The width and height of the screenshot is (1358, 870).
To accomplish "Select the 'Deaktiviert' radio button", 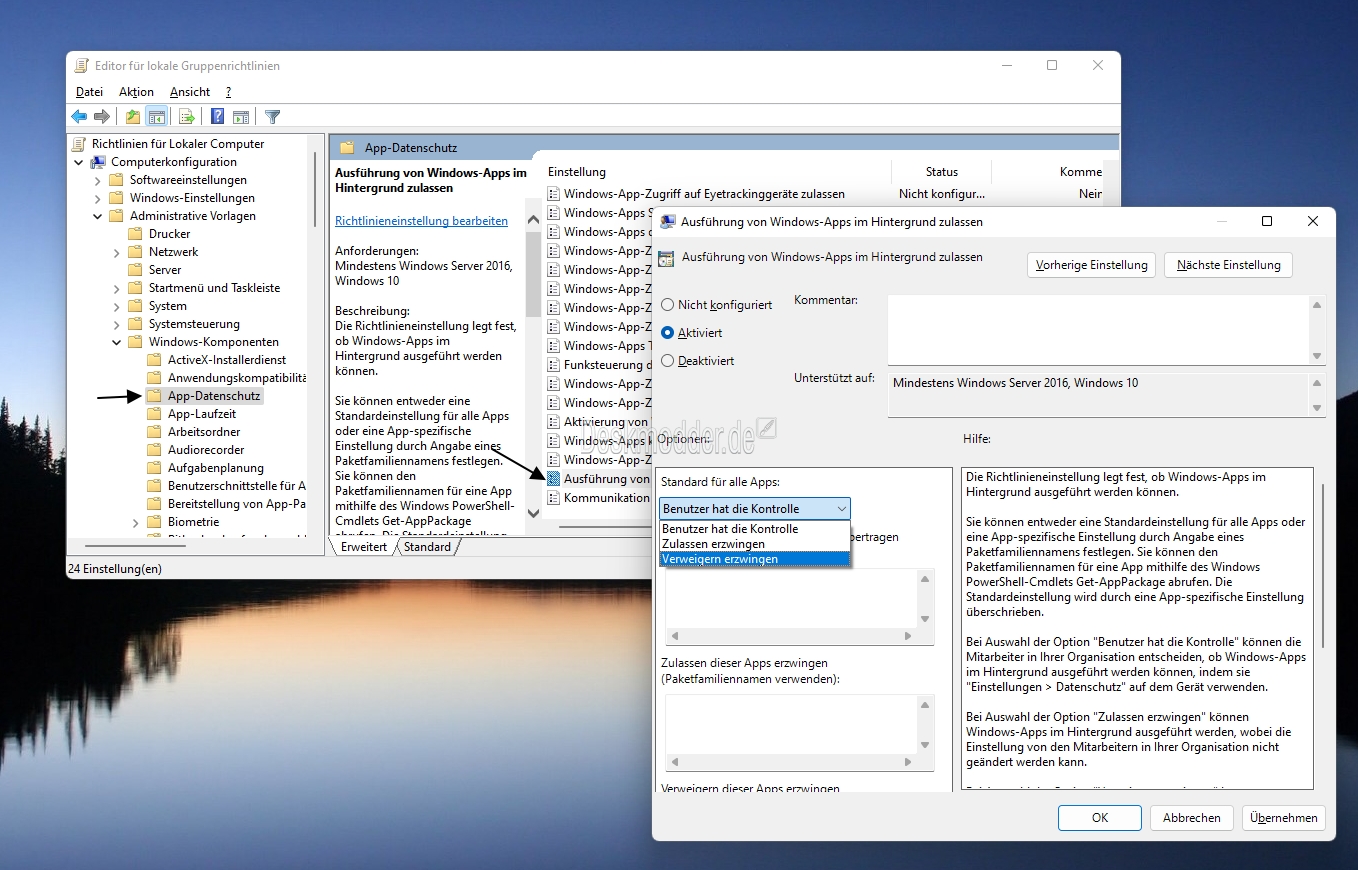I will click(x=668, y=361).
